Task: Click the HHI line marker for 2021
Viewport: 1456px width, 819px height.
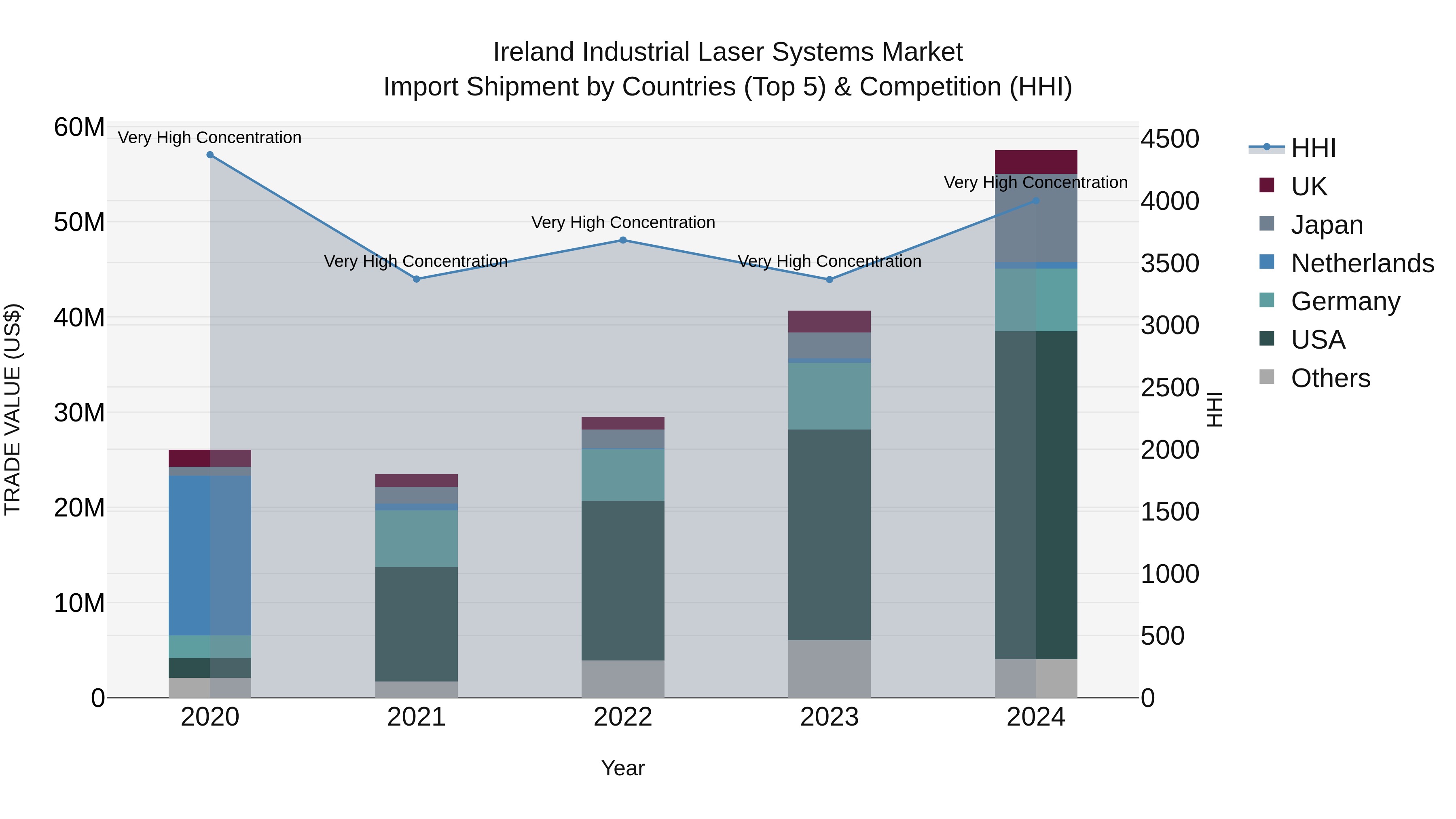Action: point(417,279)
